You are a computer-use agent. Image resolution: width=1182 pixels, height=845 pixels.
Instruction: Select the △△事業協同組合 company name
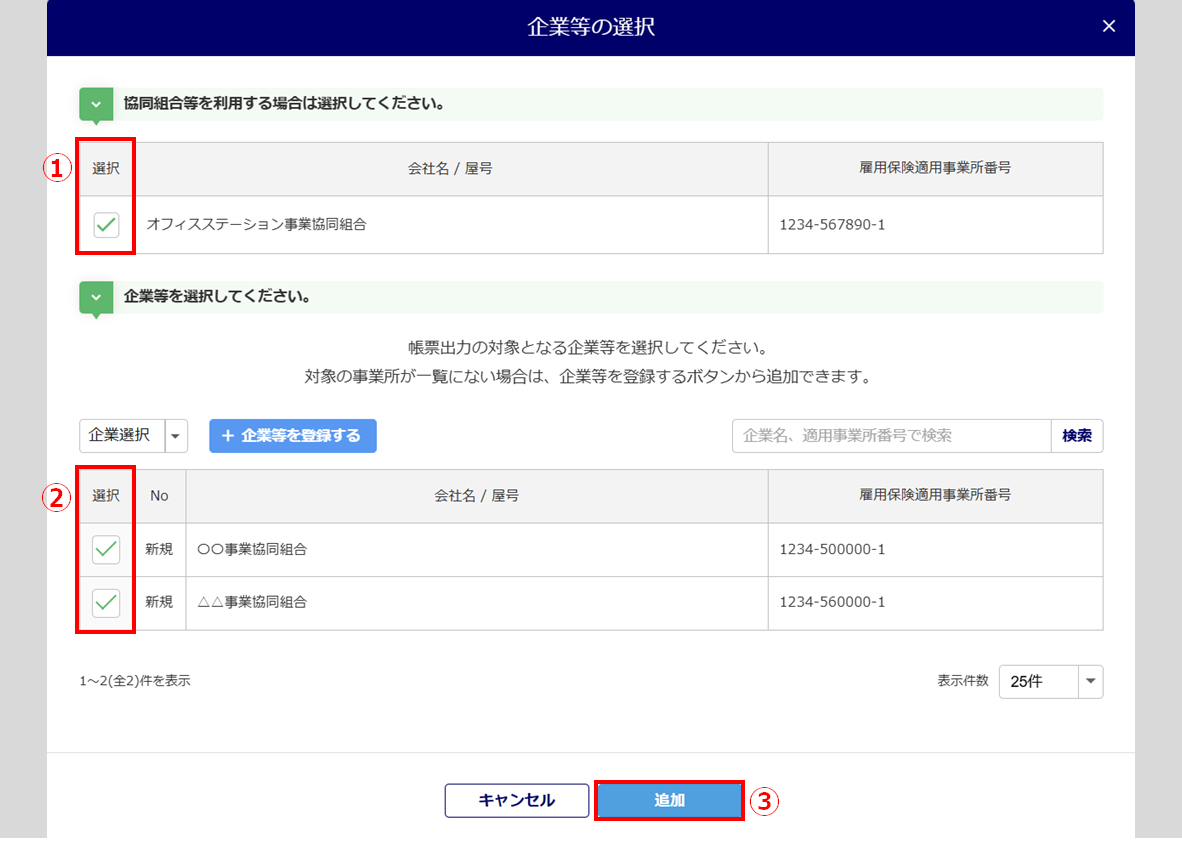coord(252,603)
